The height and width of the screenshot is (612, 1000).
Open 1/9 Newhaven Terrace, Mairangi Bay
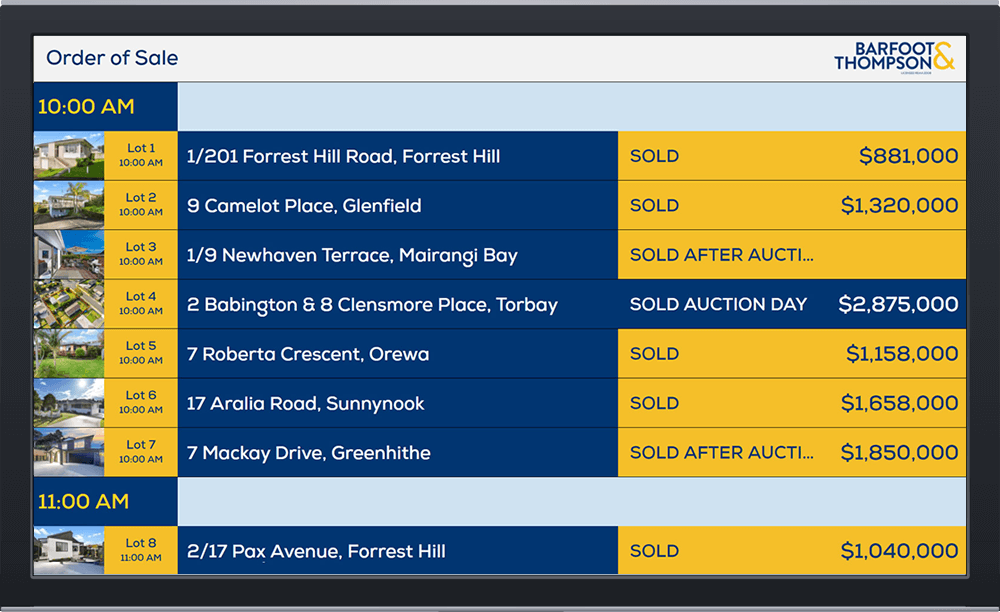pos(352,255)
